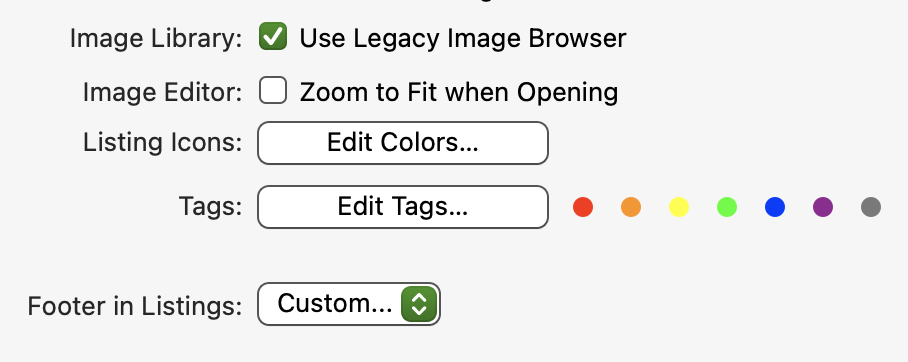Open the Footer in Listings Custom dropdown
The height and width of the screenshot is (362, 908).
coord(349,304)
